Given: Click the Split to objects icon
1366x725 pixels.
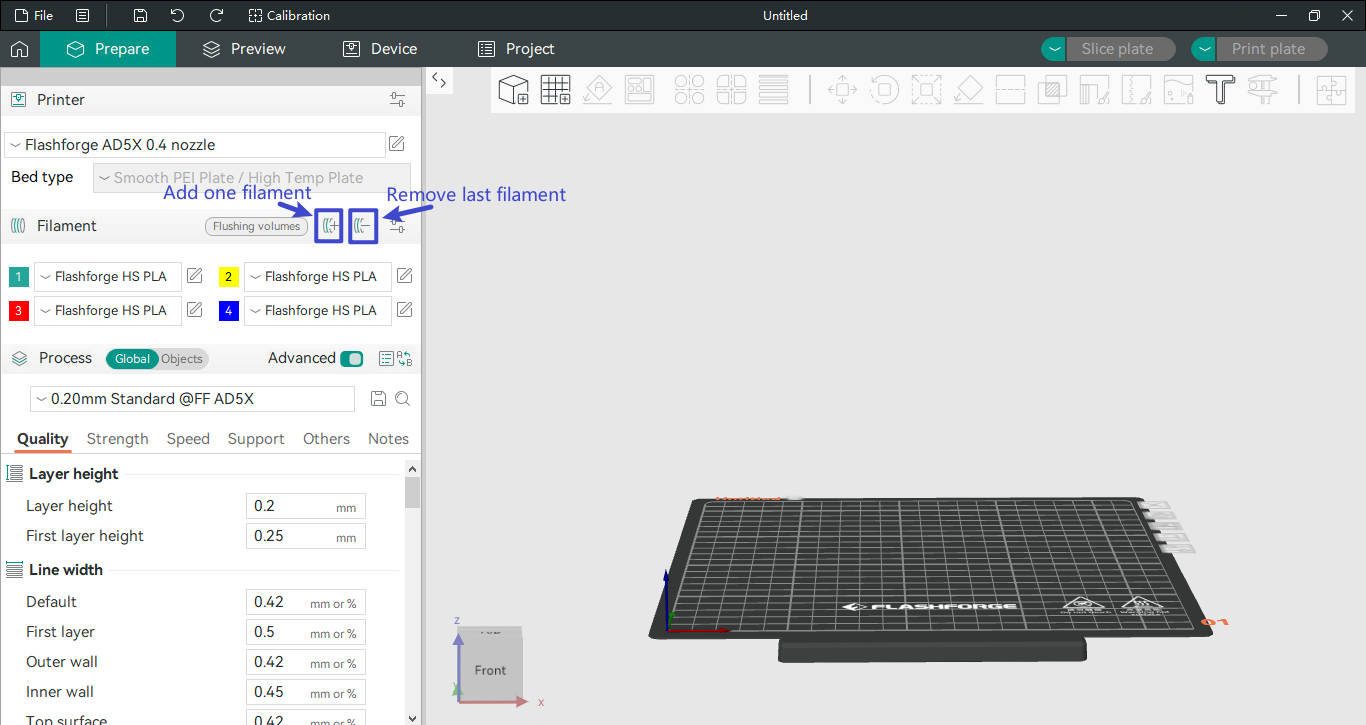Looking at the screenshot, I should coord(689,90).
